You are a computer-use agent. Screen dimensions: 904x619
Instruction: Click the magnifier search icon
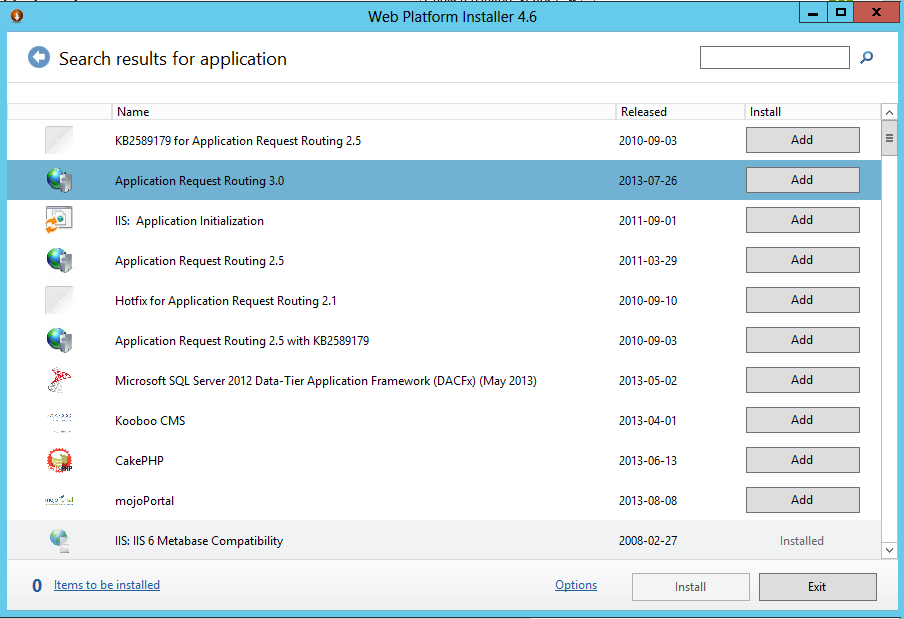click(867, 58)
